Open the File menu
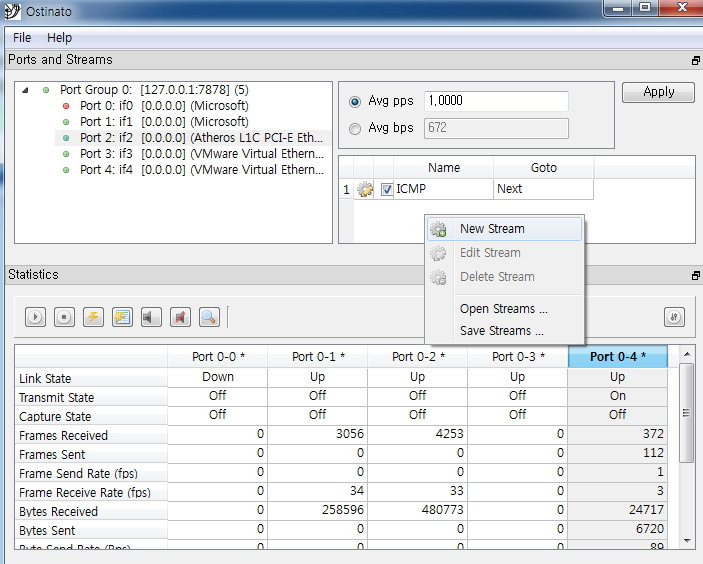The image size is (703, 564). click(22, 38)
